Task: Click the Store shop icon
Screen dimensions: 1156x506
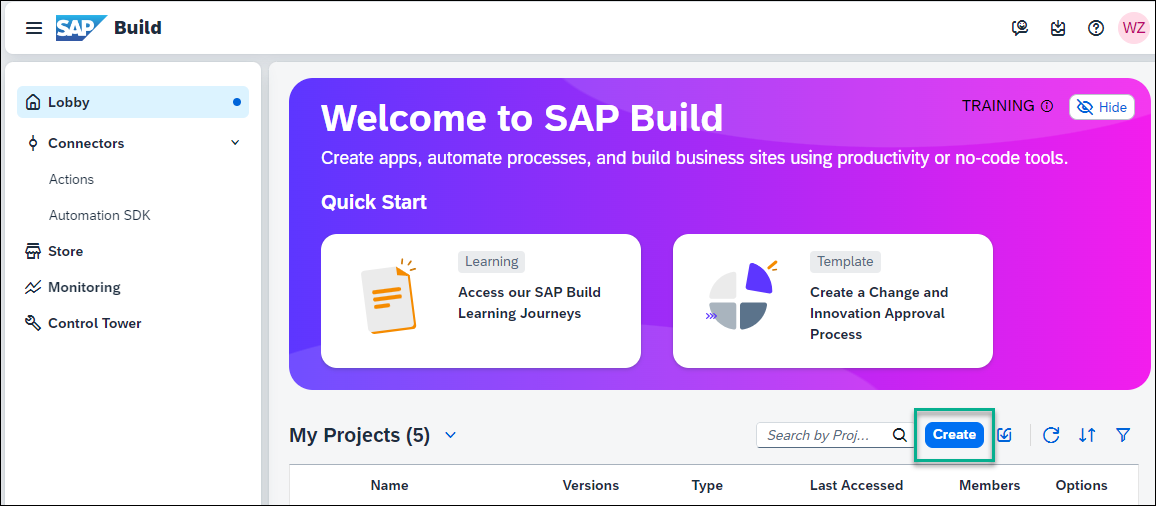Action: click(32, 252)
